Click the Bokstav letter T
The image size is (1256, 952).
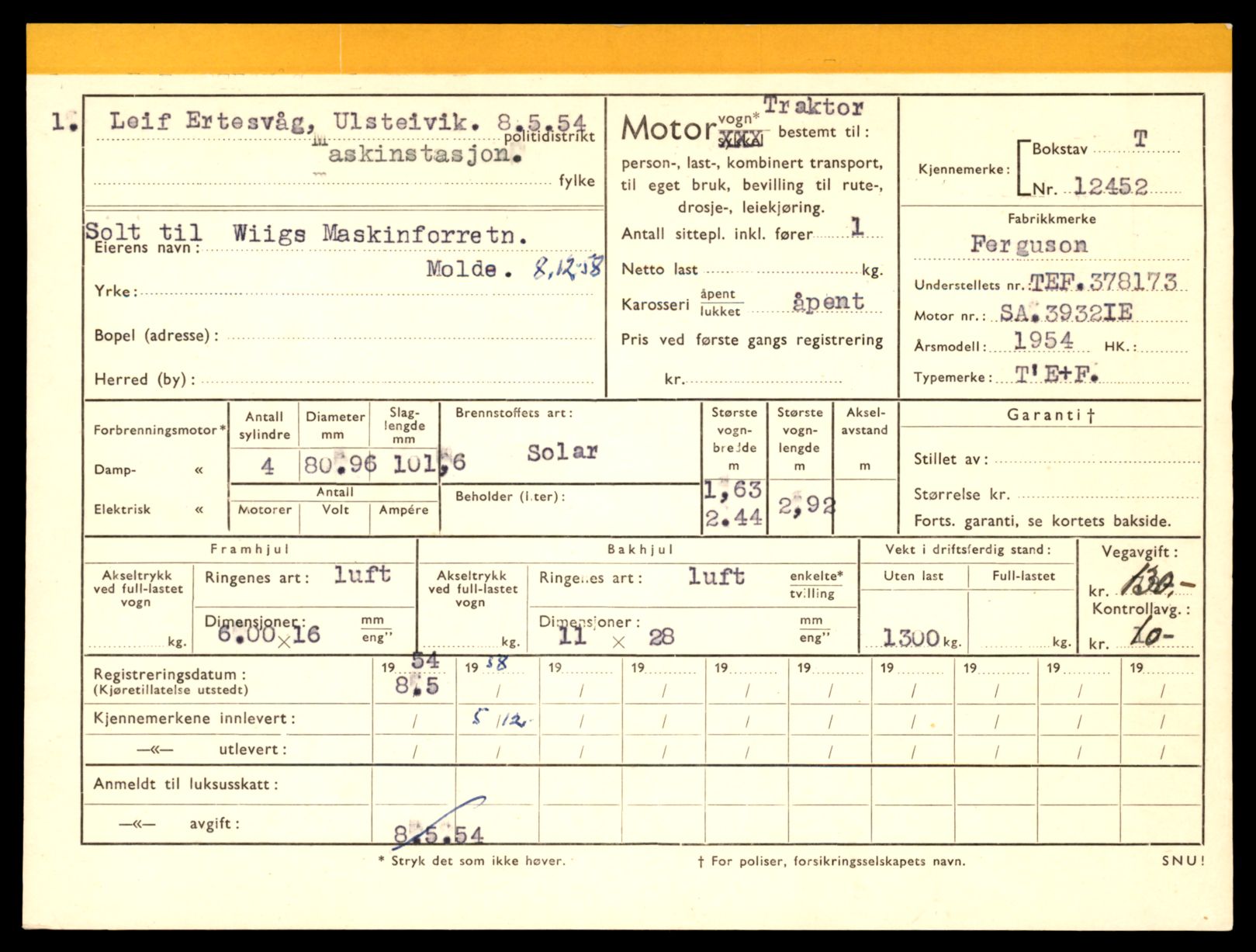click(1140, 140)
